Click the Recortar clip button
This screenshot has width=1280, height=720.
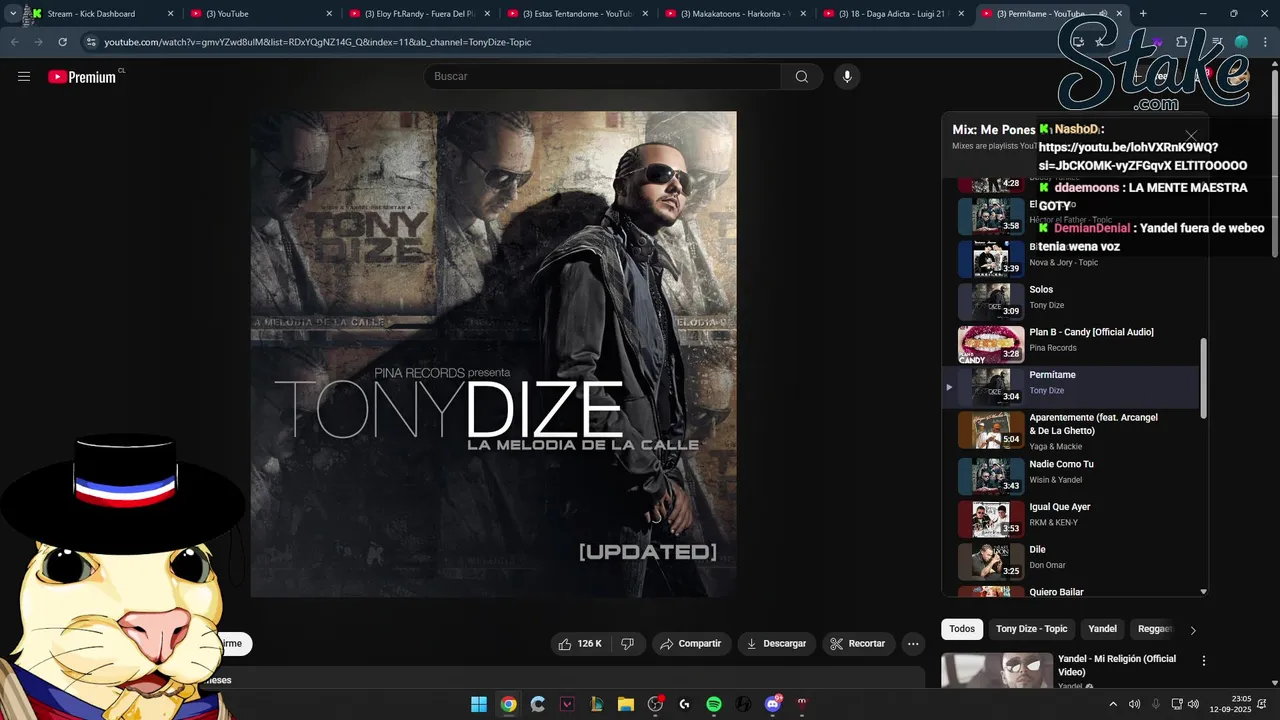859,644
